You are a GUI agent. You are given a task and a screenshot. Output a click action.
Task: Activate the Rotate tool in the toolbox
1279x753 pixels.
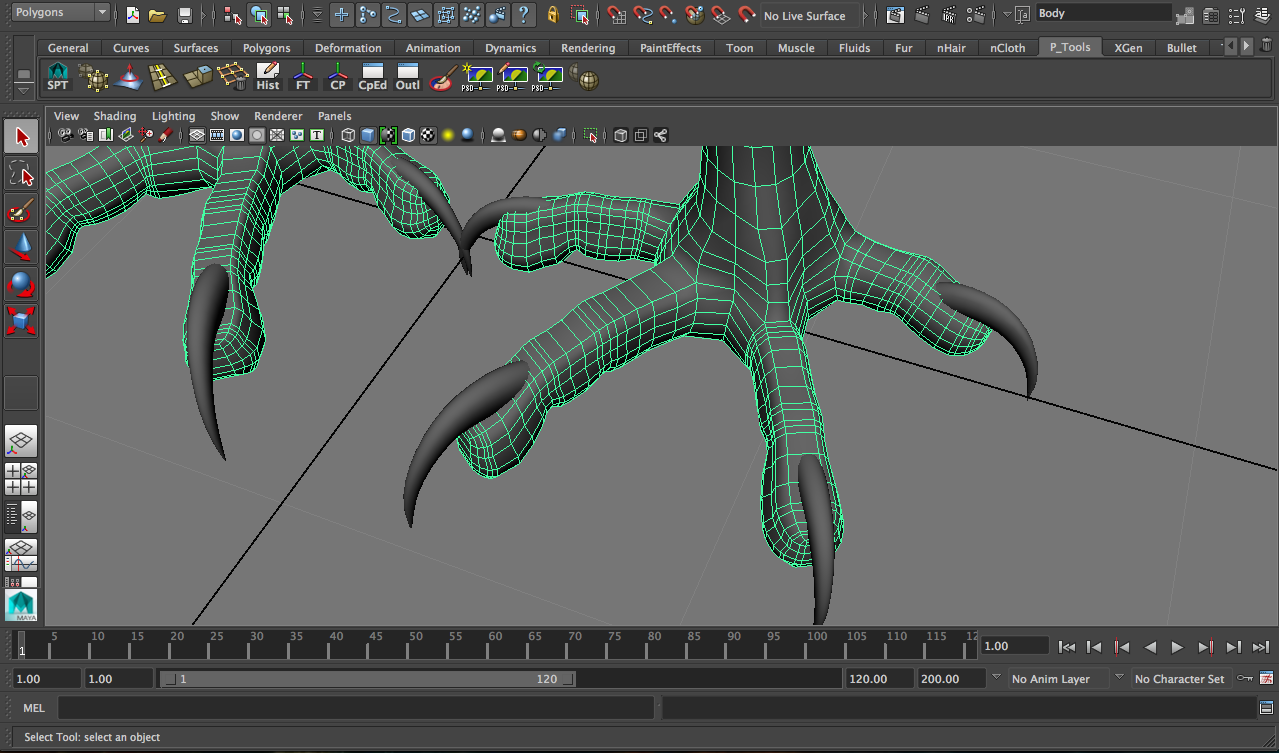[x=22, y=284]
